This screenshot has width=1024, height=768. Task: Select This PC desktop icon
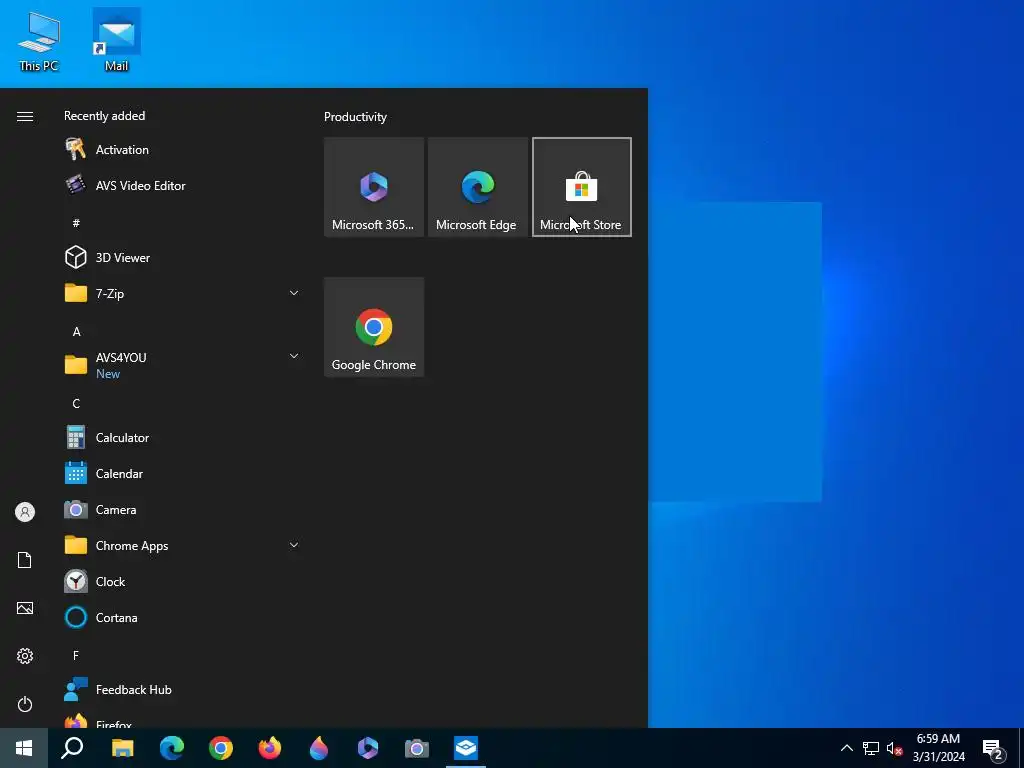(x=39, y=40)
